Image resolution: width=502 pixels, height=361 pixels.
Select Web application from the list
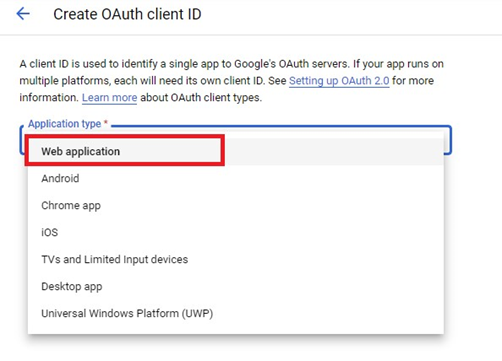click(x=236, y=152)
